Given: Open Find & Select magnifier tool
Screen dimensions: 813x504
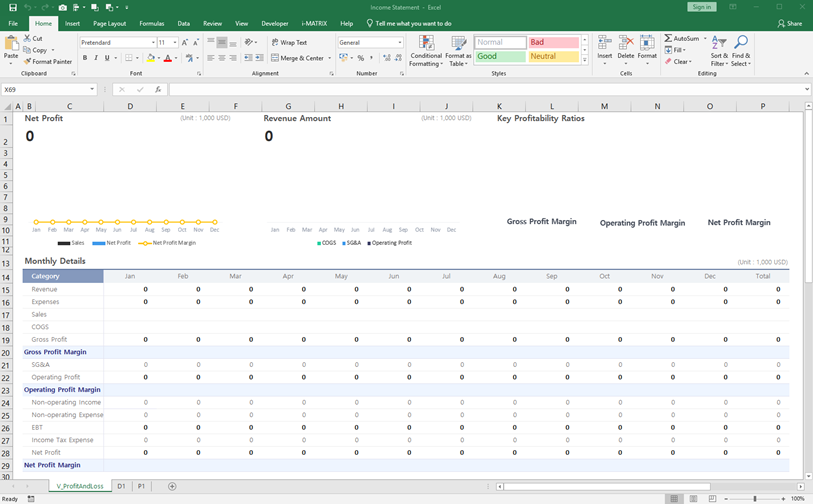Looking at the screenshot, I should [x=741, y=43].
